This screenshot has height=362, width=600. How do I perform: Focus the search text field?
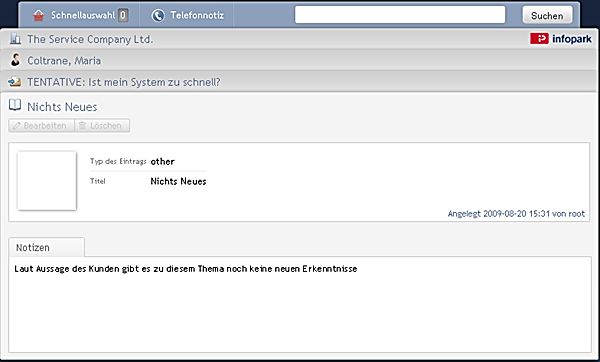pos(400,15)
